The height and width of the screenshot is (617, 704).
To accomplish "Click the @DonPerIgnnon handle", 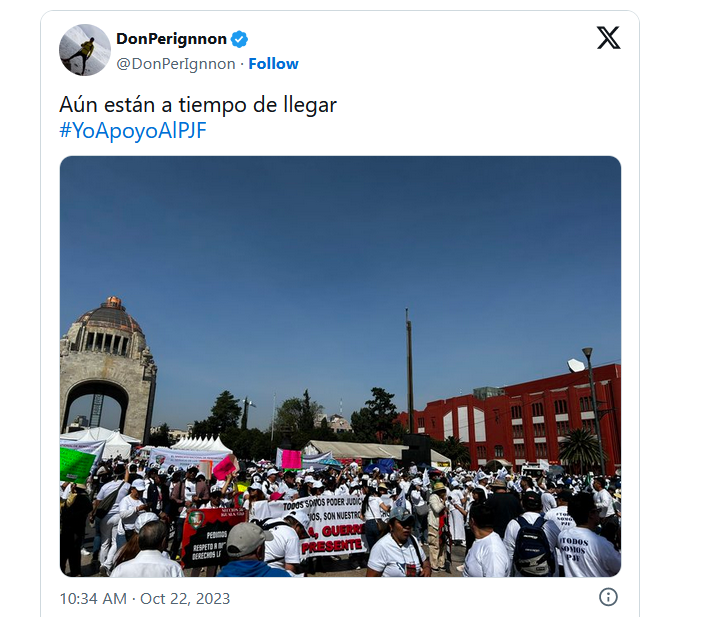I will click(176, 64).
